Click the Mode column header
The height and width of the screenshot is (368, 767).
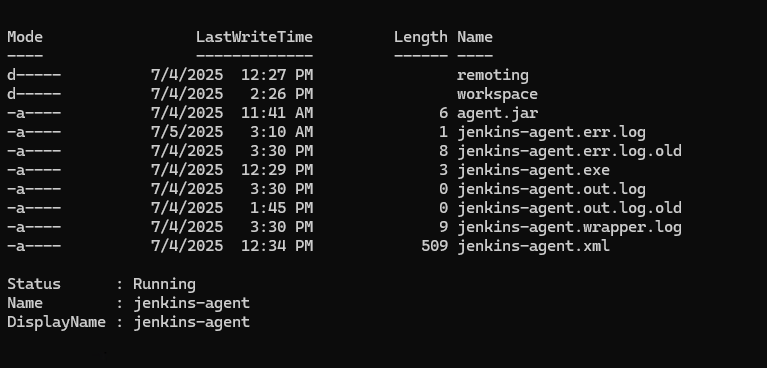(x=25, y=37)
